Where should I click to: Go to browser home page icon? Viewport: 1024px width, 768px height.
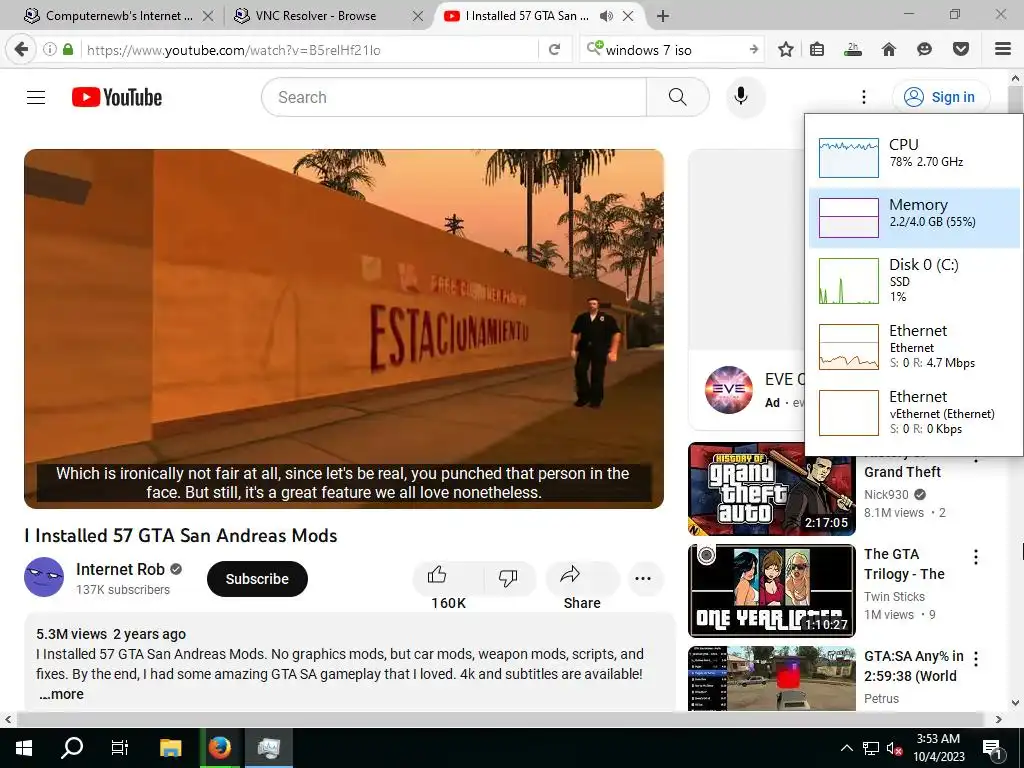889,50
